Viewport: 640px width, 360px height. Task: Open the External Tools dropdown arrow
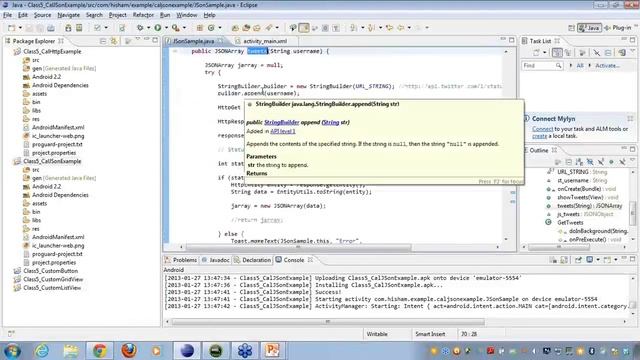point(184,28)
